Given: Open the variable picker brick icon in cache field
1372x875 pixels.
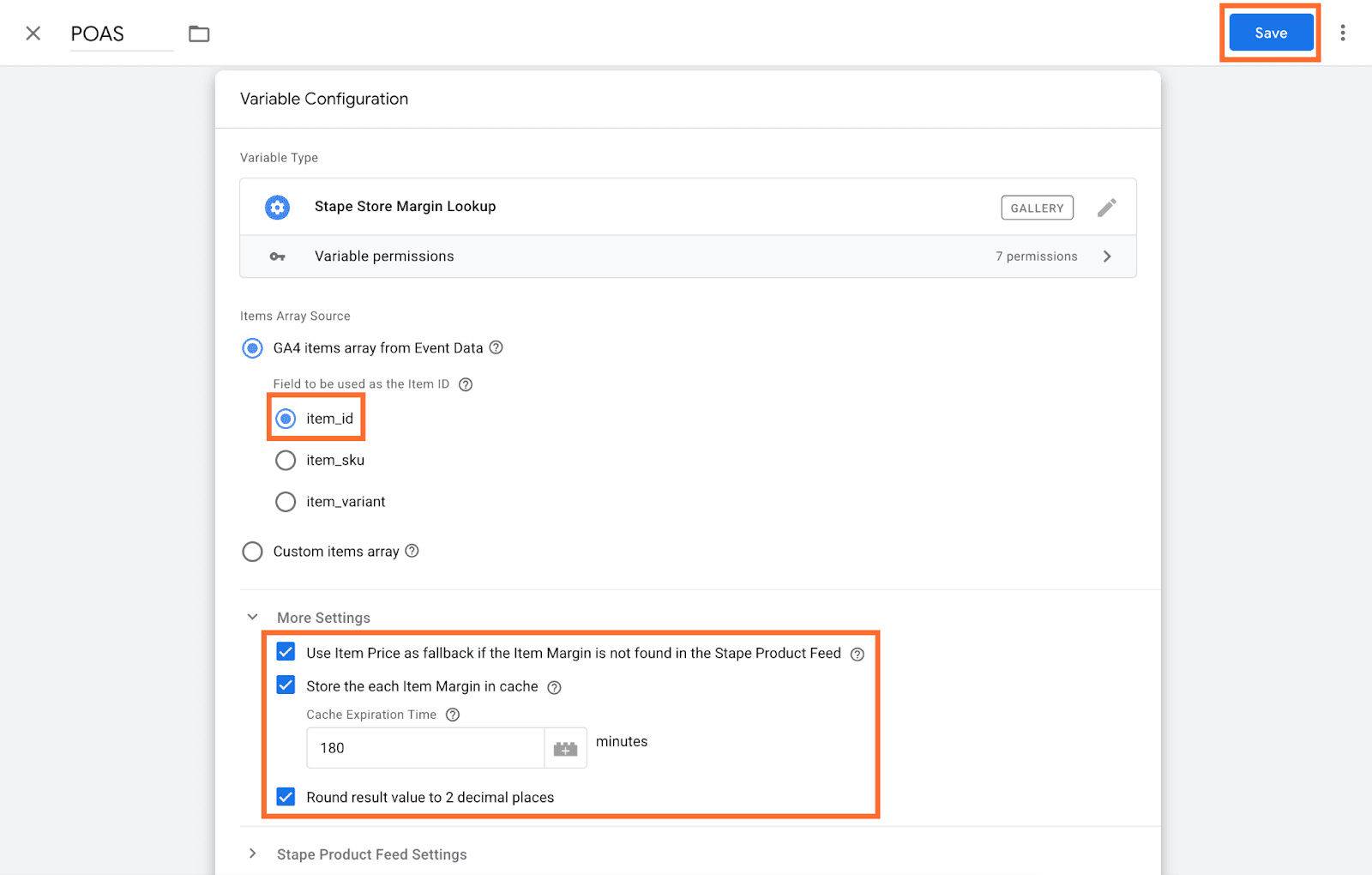Looking at the screenshot, I should (x=565, y=747).
